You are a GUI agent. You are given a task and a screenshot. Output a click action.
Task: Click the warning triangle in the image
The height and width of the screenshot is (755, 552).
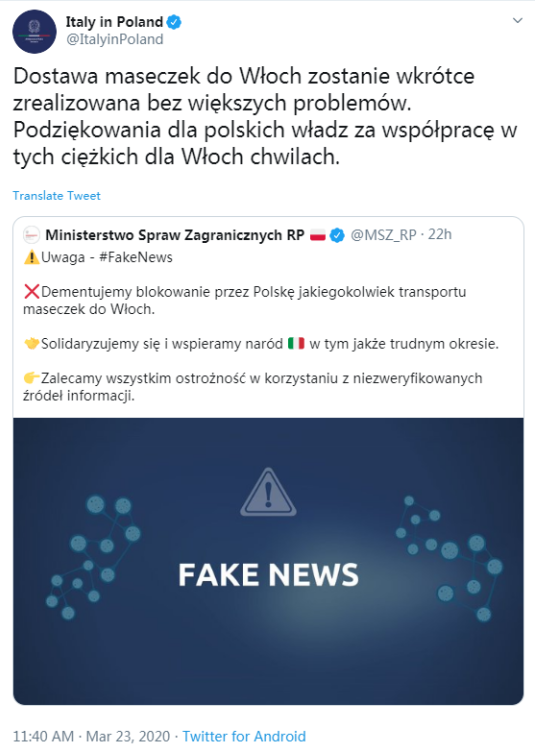click(268, 492)
